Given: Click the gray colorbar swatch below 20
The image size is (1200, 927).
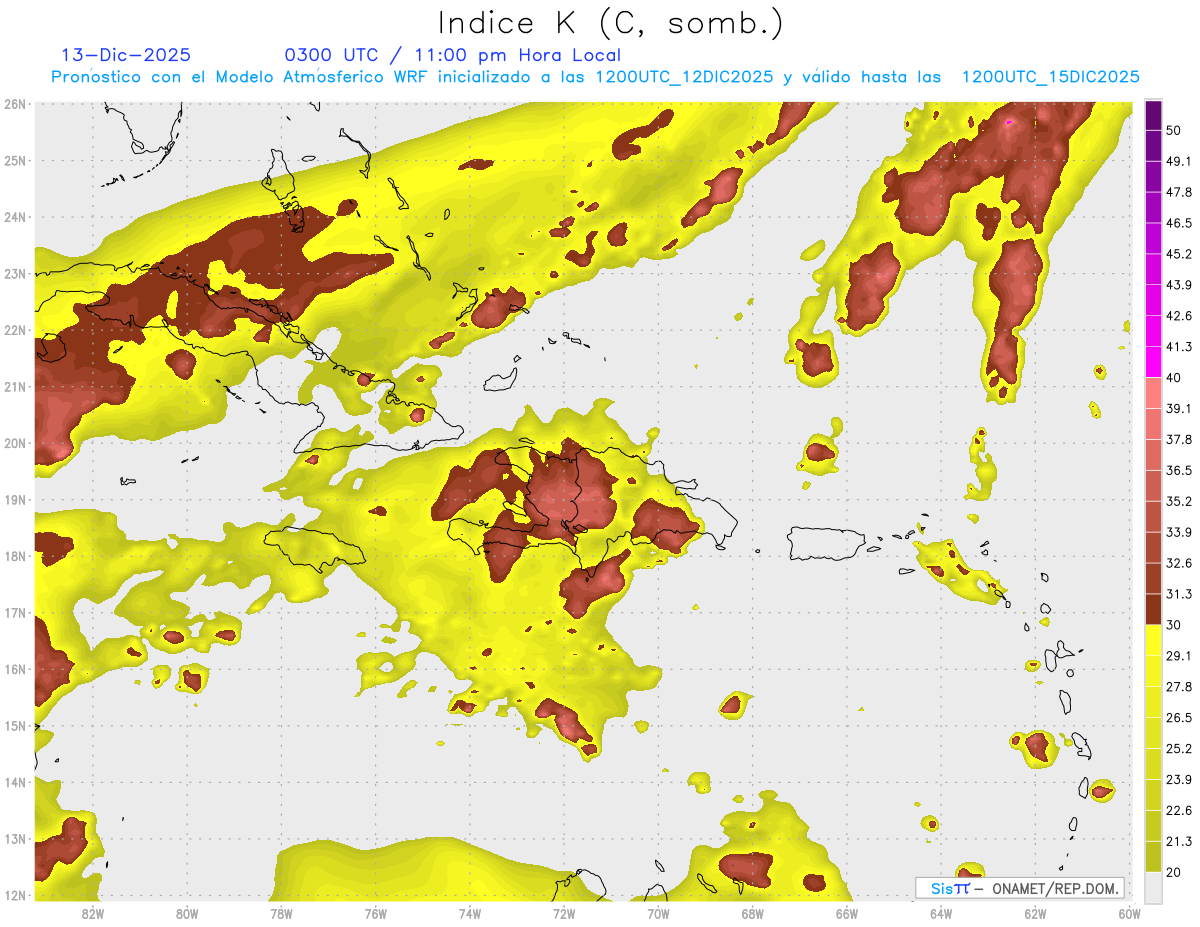Looking at the screenshot, I should point(1153,886).
